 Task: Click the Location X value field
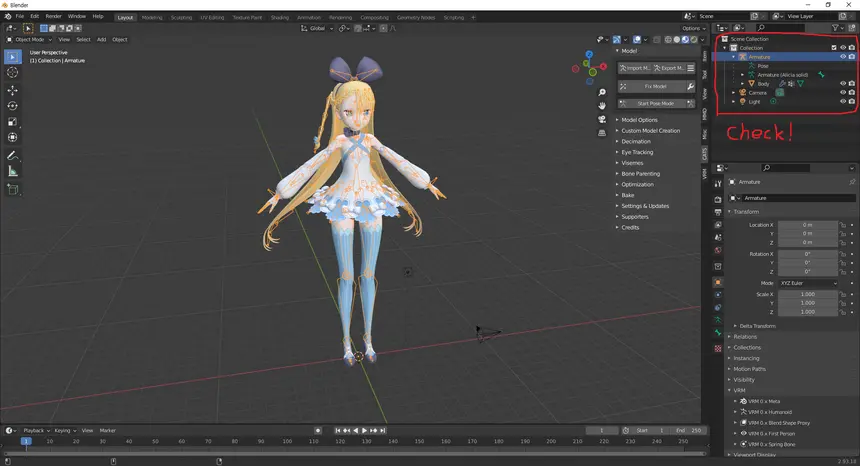click(x=808, y=225)
